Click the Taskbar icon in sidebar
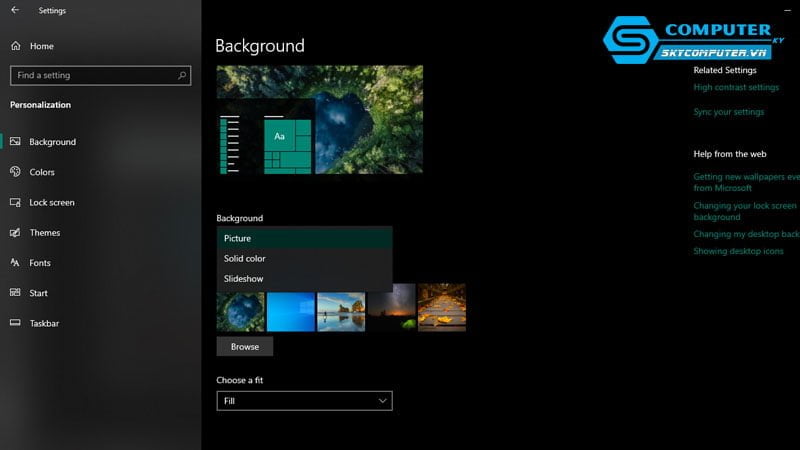 [x=15, y=323]
